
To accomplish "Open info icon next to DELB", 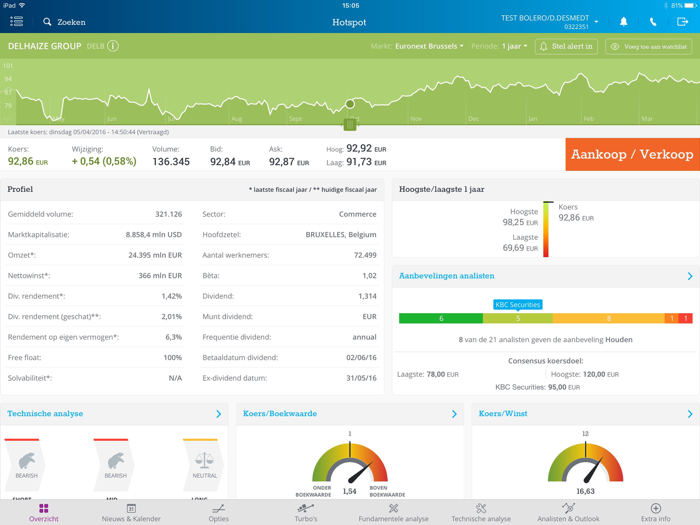I will point(113,46).
